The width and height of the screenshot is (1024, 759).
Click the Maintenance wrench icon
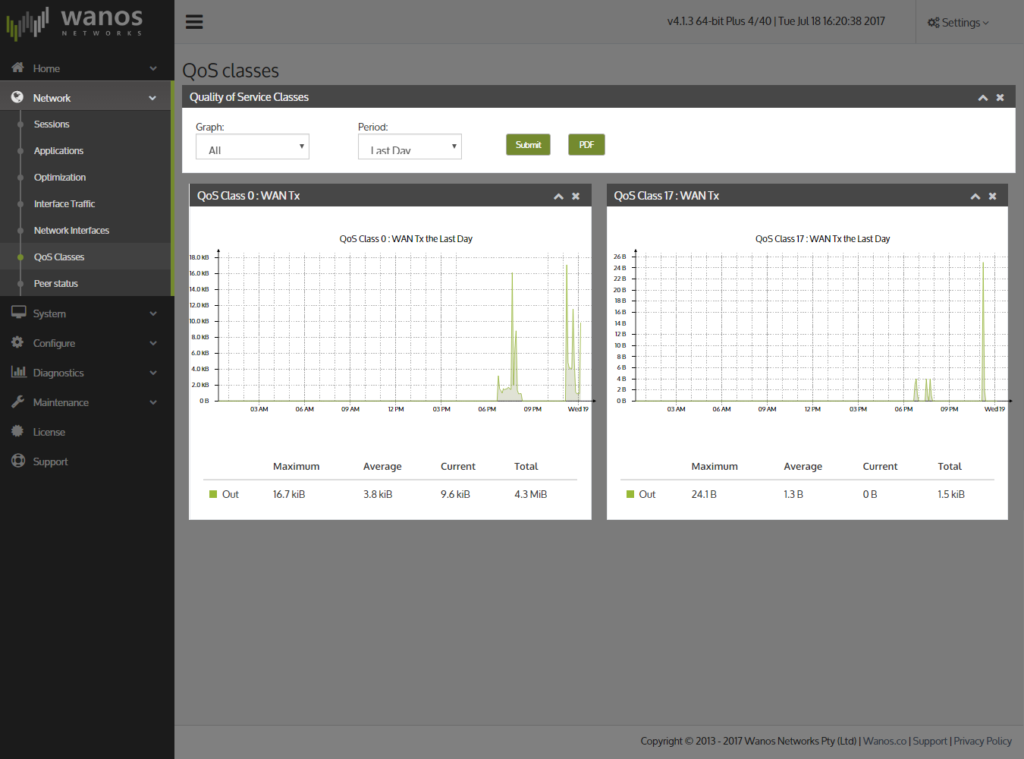click(16, 402)
